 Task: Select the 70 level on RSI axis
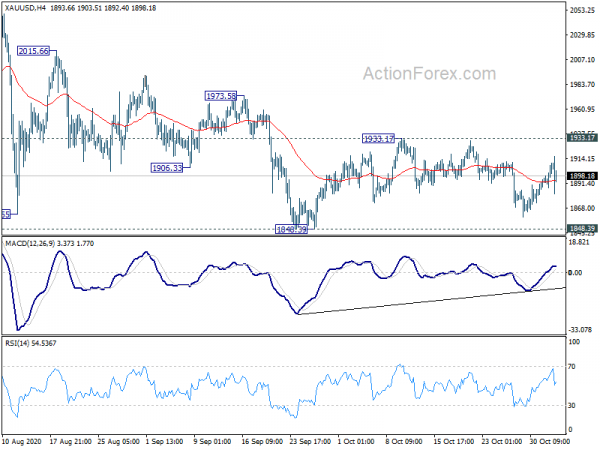click(574, 368)
